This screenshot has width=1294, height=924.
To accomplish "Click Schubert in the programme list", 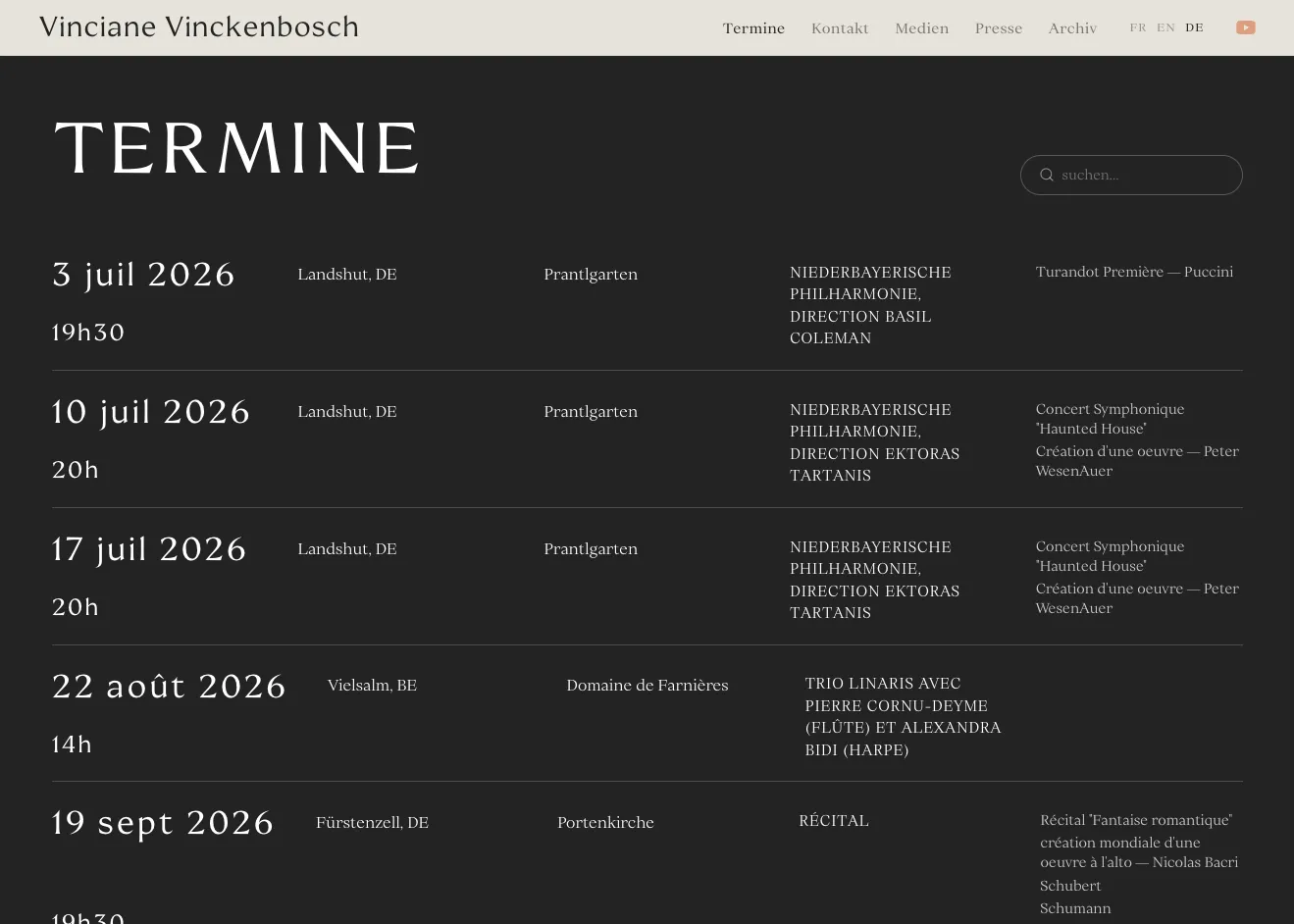I will [x=1070, y=886].
